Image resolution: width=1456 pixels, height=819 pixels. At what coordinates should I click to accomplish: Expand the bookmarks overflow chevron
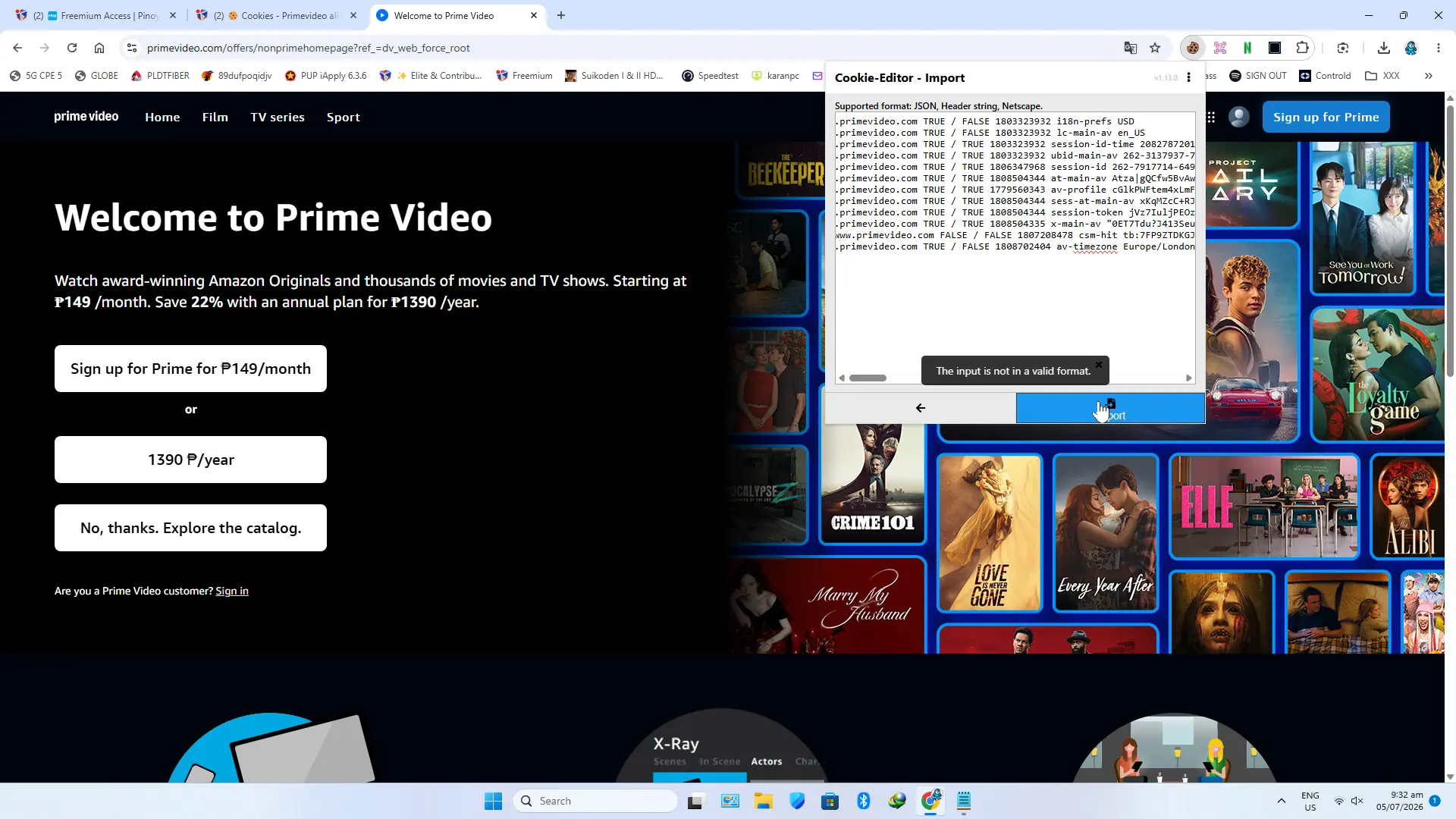pos(1429,76)
